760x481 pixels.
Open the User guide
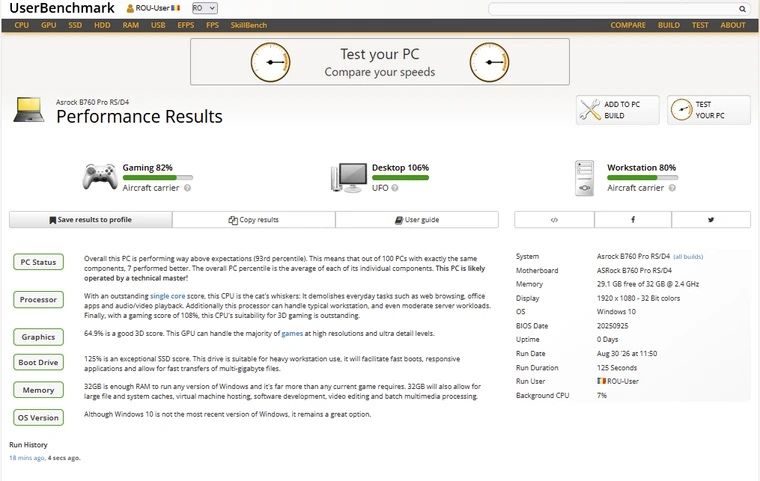pos(417,220)
